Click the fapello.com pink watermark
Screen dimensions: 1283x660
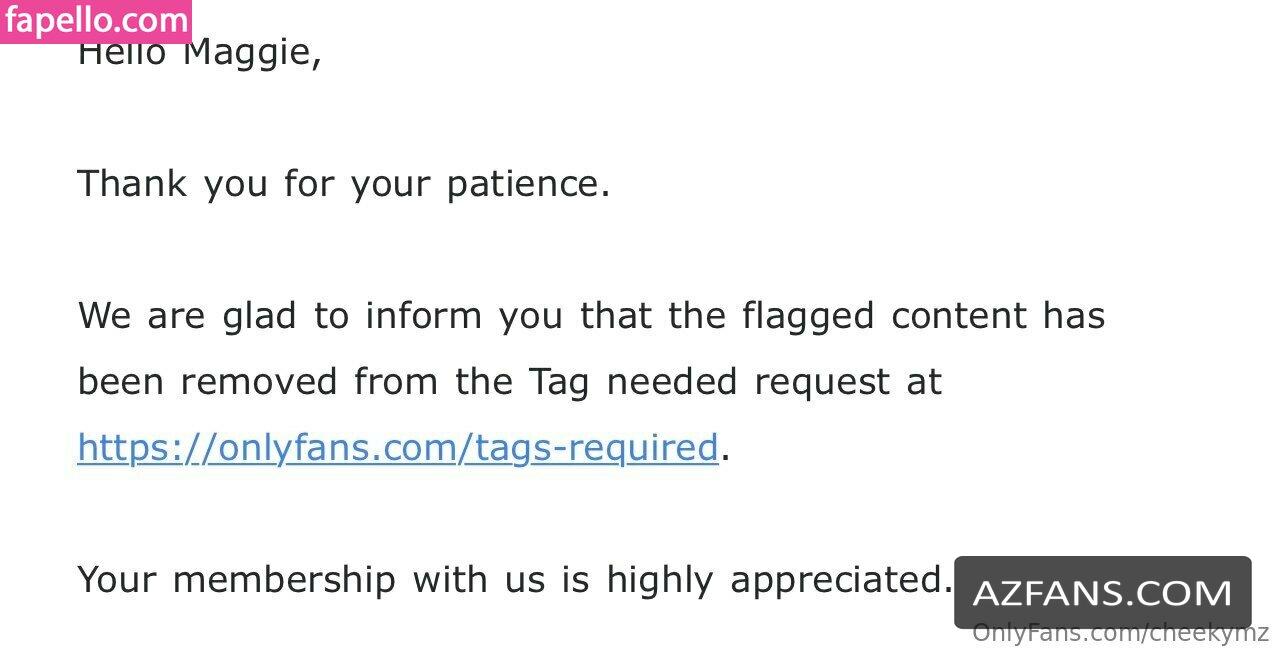pyautogui.click(x=96, y=20)
